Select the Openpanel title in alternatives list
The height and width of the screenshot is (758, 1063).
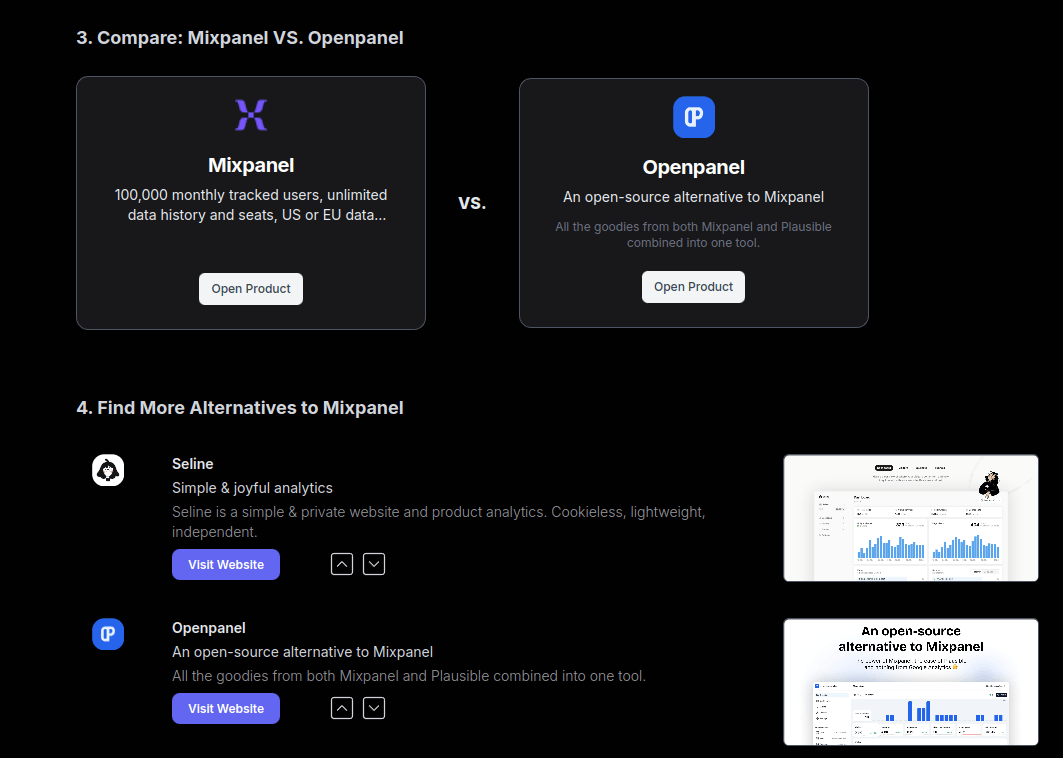[209, 628]
